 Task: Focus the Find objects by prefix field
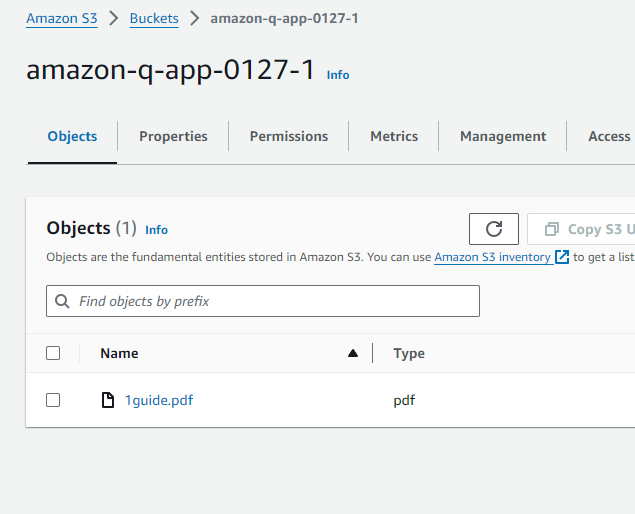pos(270,301)
